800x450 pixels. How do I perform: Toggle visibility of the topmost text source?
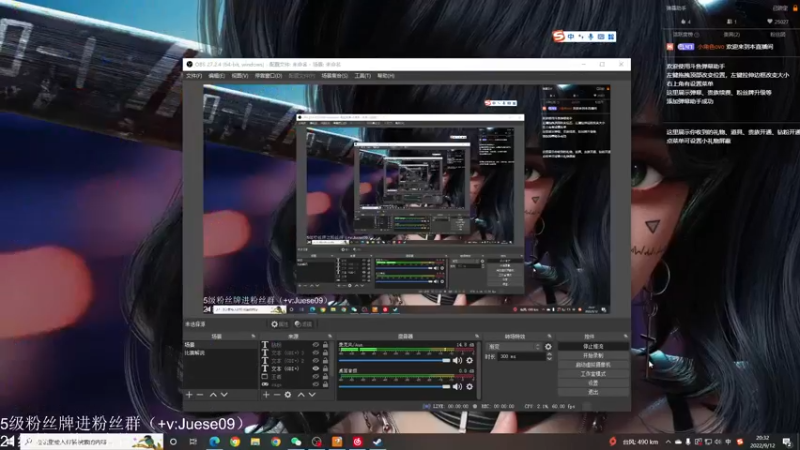[x=316, y=345]
